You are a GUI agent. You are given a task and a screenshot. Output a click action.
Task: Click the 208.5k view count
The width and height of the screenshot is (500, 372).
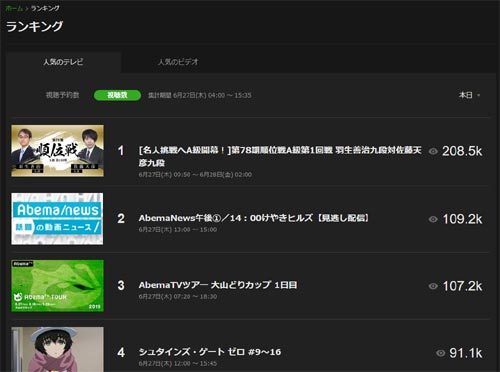pos(462,151)
